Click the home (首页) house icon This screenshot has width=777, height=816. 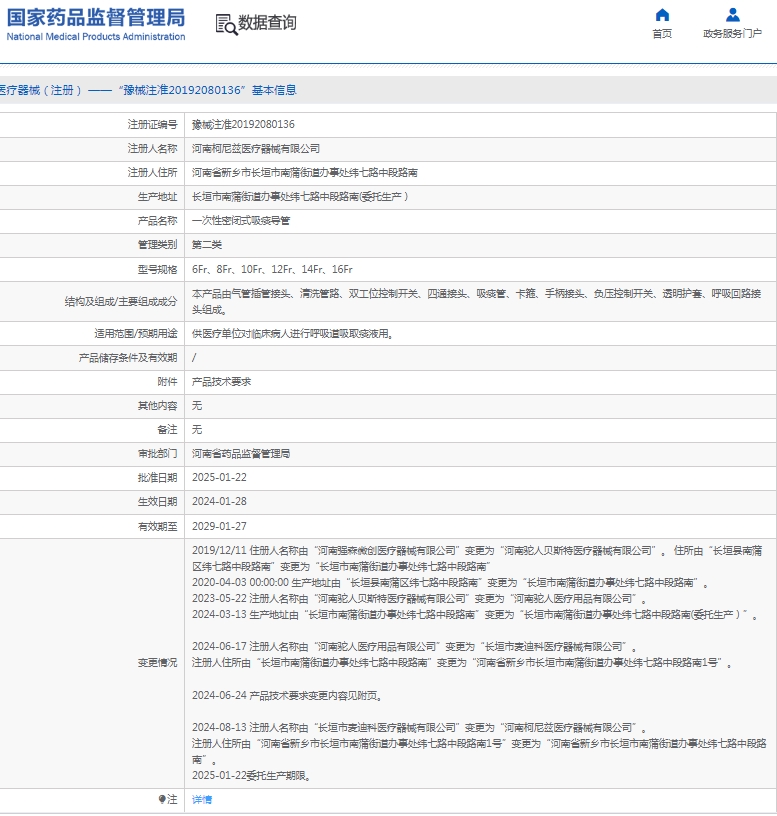coord(662,15)
